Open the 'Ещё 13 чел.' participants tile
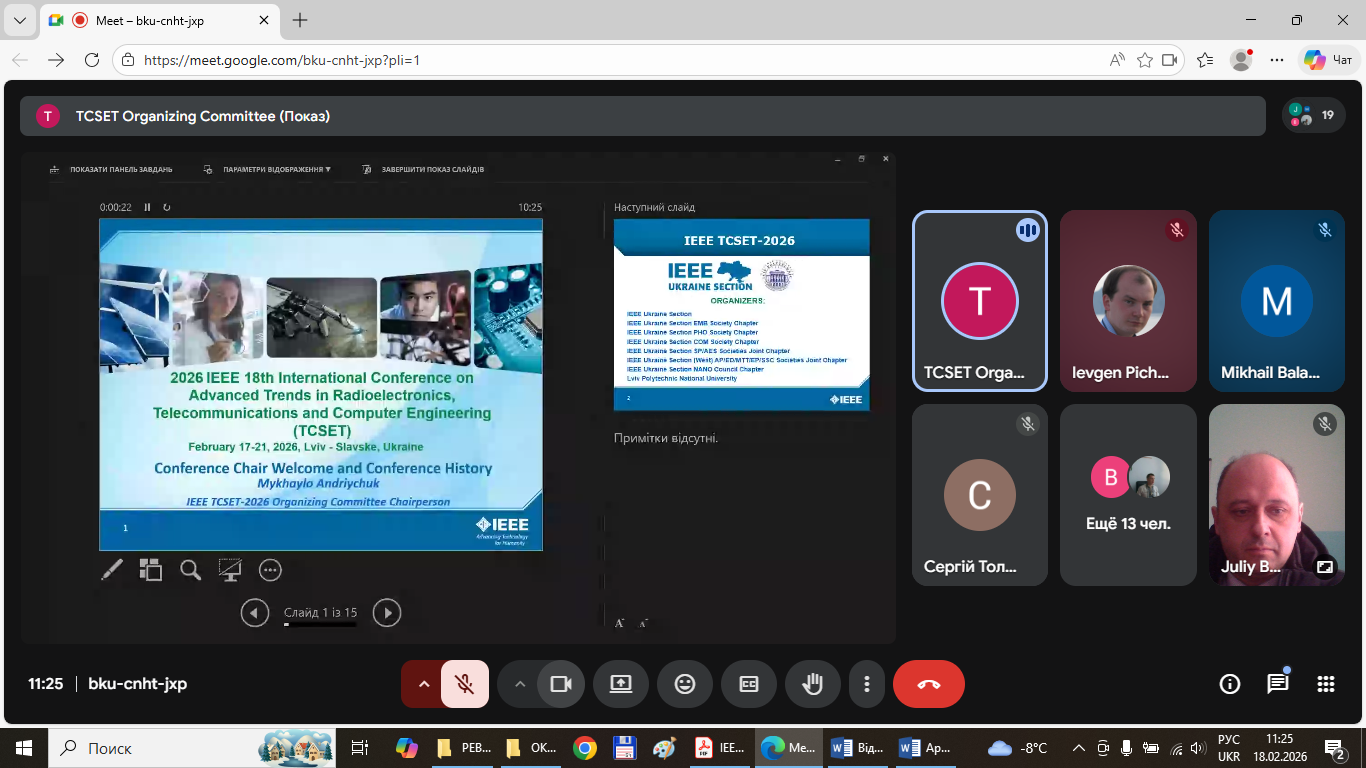 pos(1128,495)
